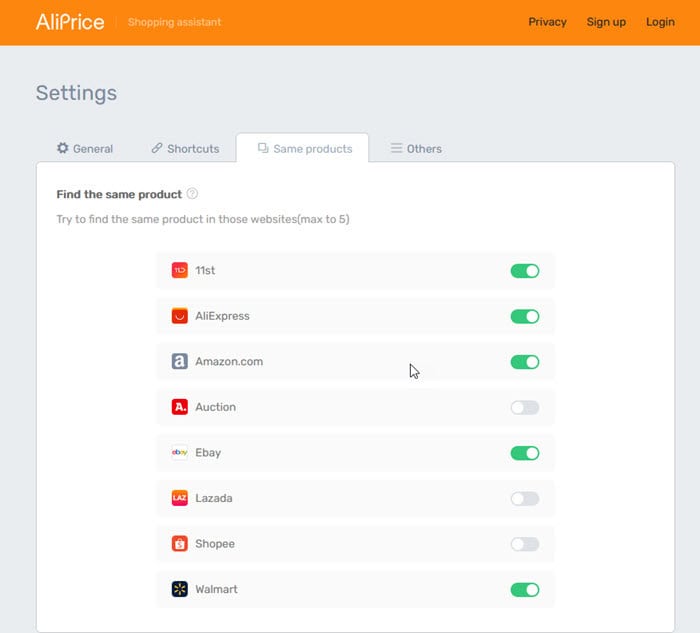The height and width of the screenshot is (633, 700).
Task: Click the 'Walmart' row label
Action: pyautogui.click(x=216, y=589)
